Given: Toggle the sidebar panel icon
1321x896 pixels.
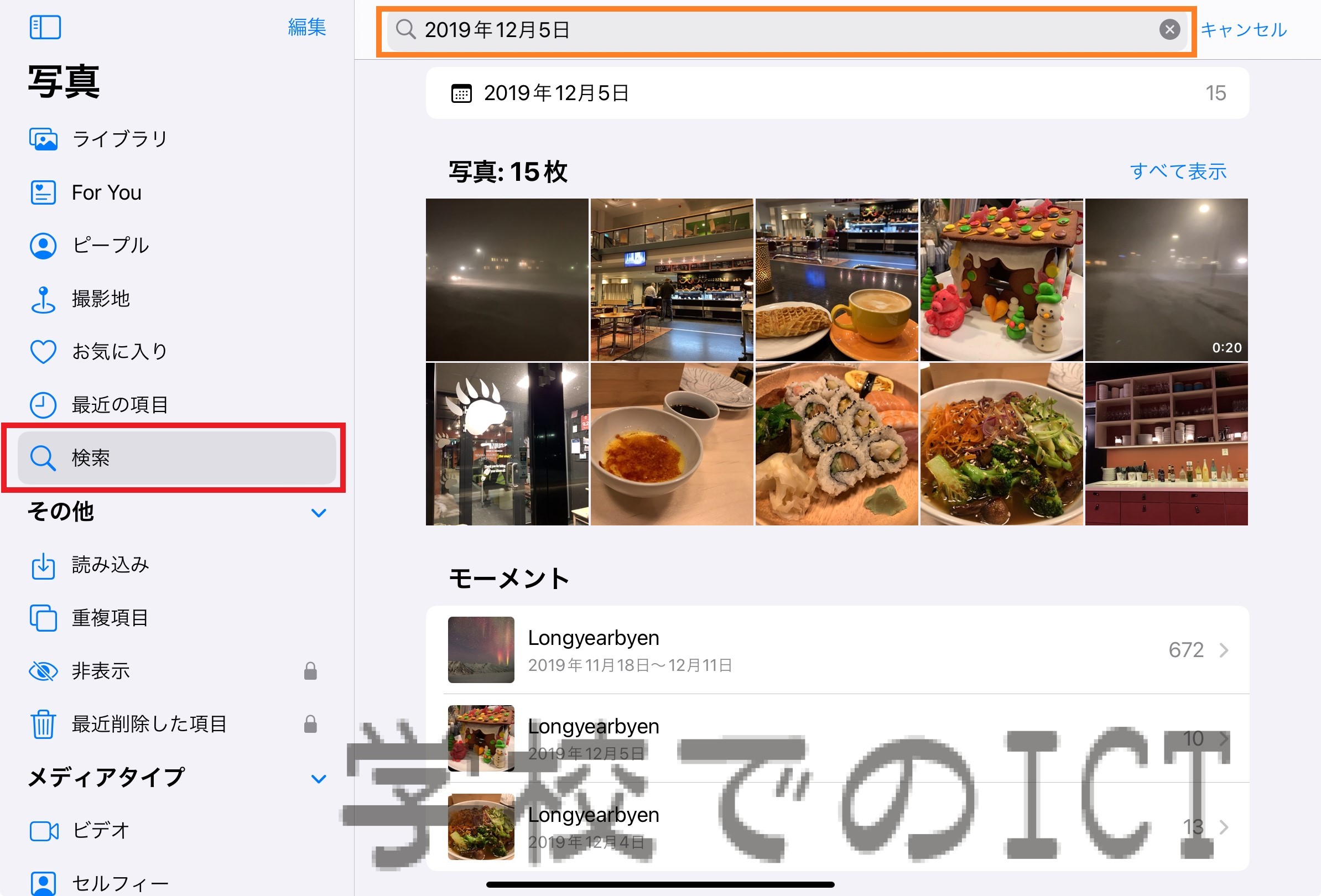Looking at the screenshot, I should pyautogui.click(x=45, y=27).
